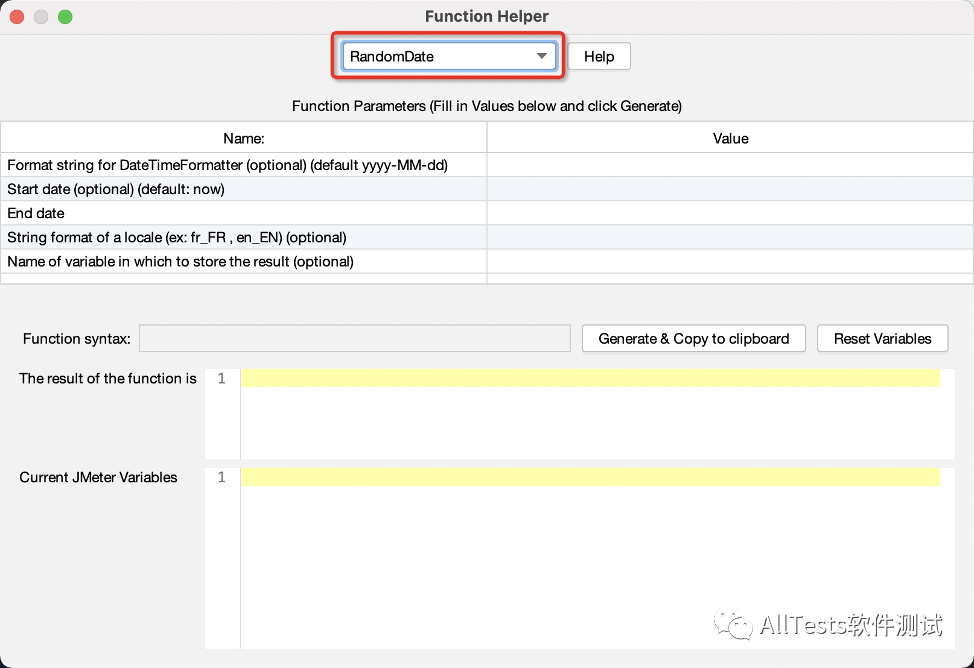Click the 'Value' column header
Screen dimensions: 974x668
(730, 138)
